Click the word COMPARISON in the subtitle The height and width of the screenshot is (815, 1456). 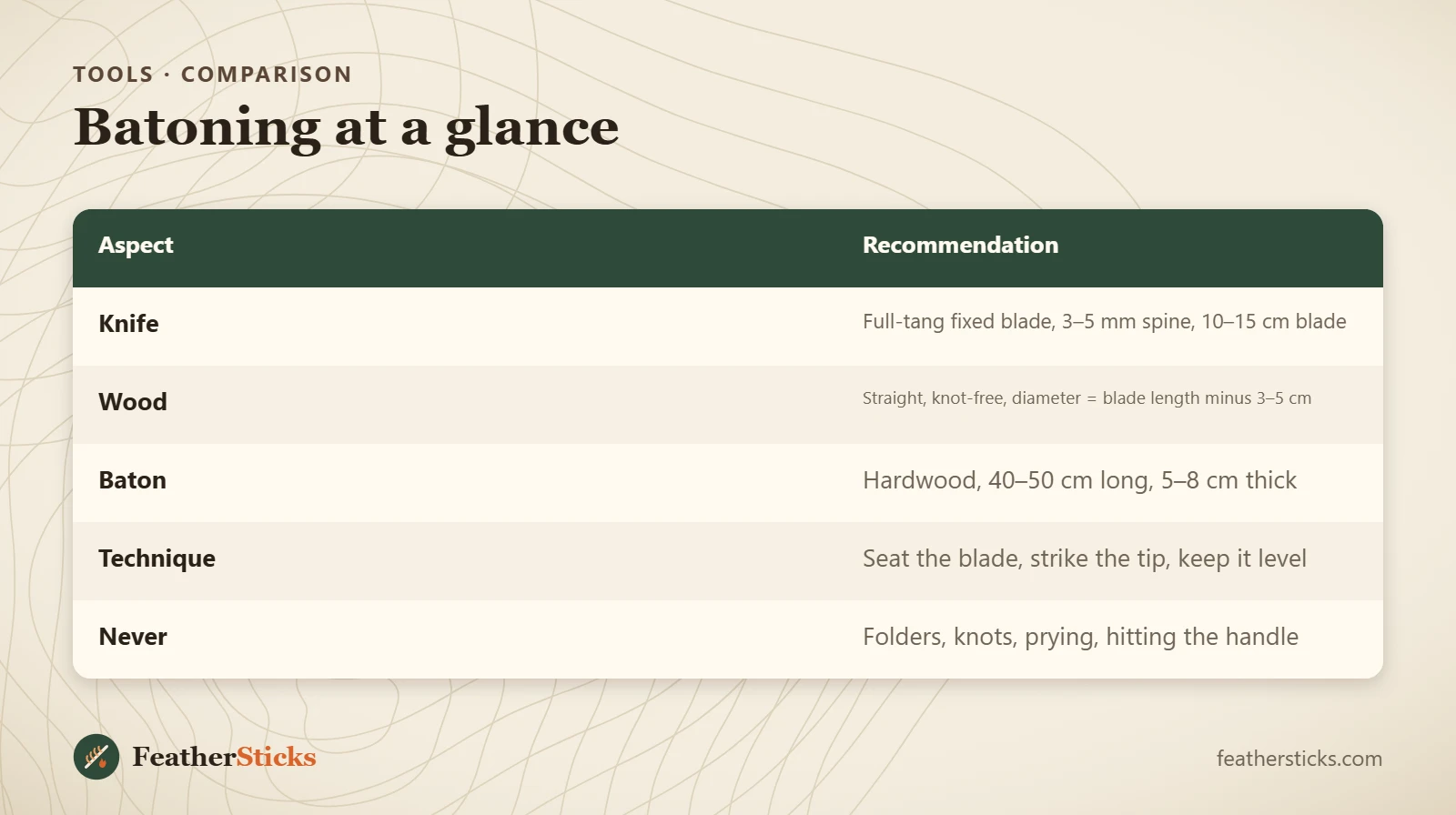(267, 75)
